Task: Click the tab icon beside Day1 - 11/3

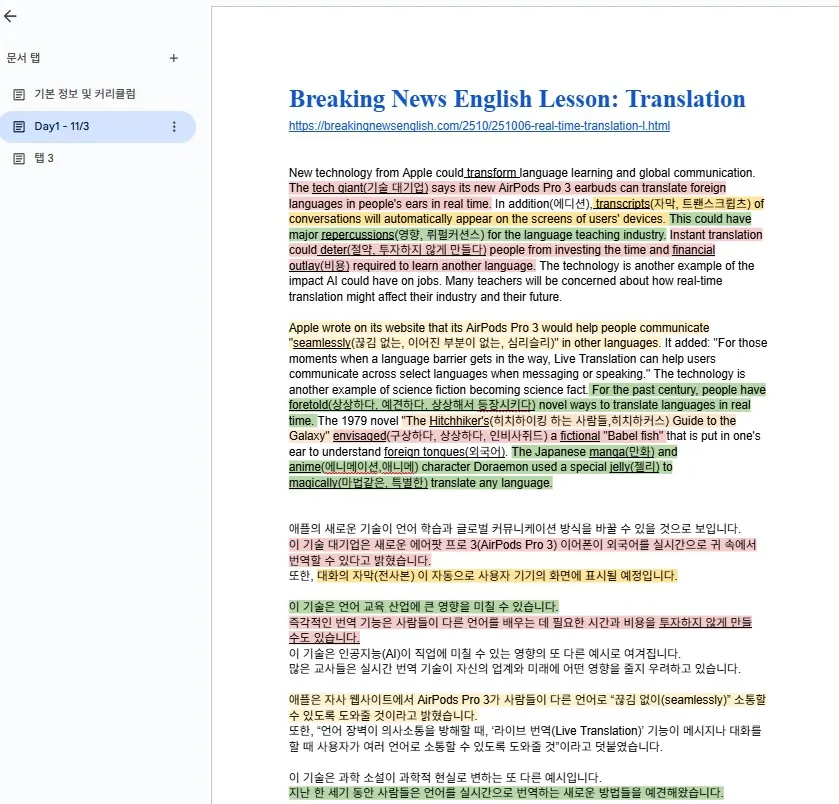Action: pyautogui.click(x=19, y=127)
